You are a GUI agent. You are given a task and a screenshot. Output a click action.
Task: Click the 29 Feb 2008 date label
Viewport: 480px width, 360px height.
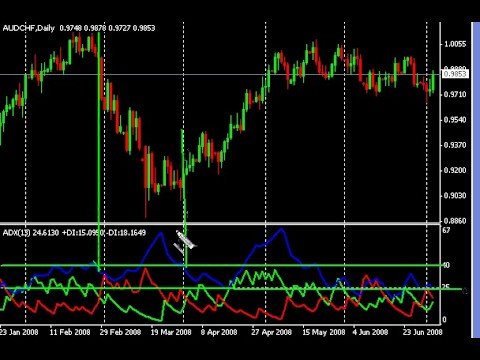point(120,332)
